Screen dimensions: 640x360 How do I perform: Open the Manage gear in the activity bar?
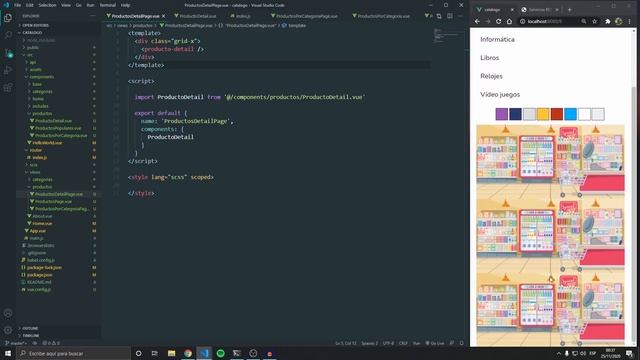[x=8, y=330]
